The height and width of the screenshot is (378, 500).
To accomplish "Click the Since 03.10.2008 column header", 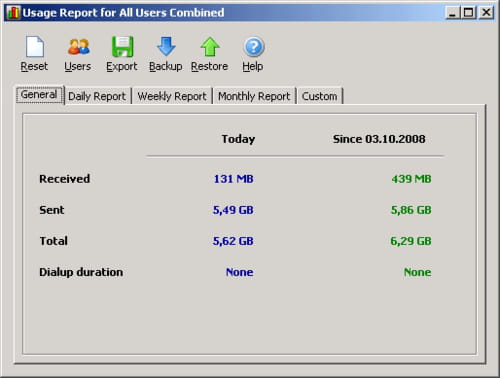I will pyautogui.click(x=379, y=139).
